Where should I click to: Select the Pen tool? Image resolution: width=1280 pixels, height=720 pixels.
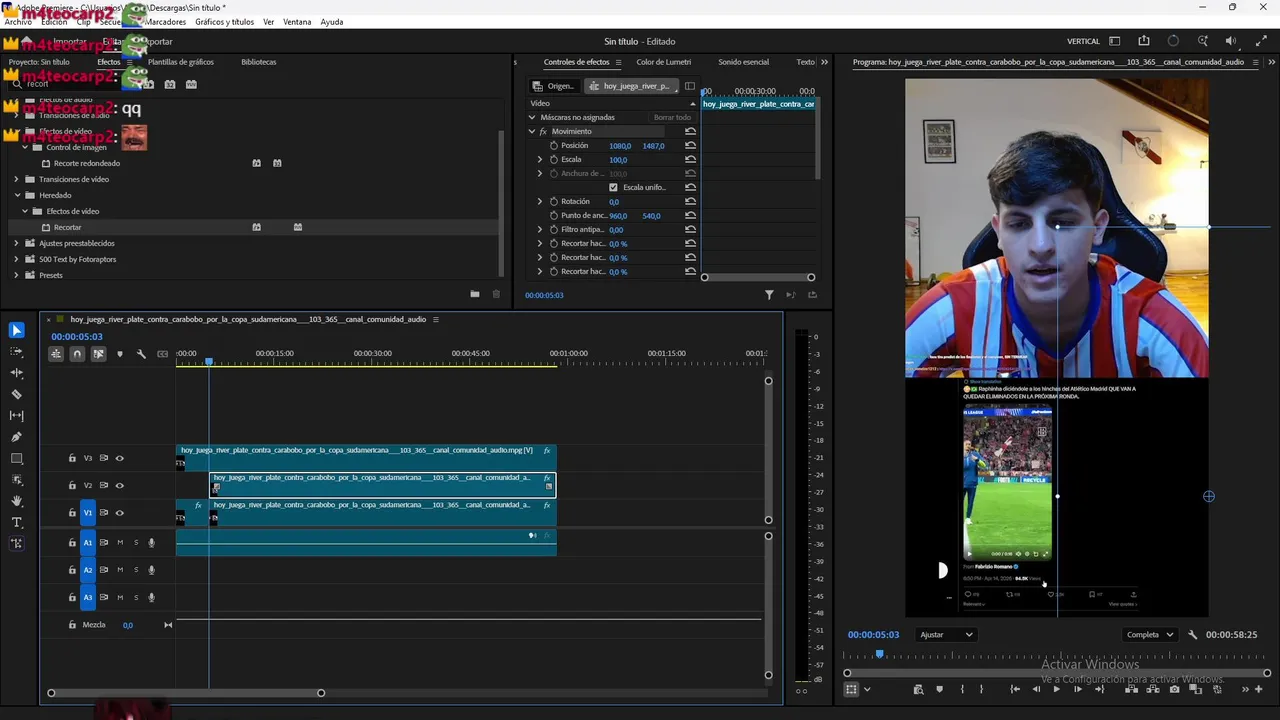pyautogui.click(x=17, y=437)
